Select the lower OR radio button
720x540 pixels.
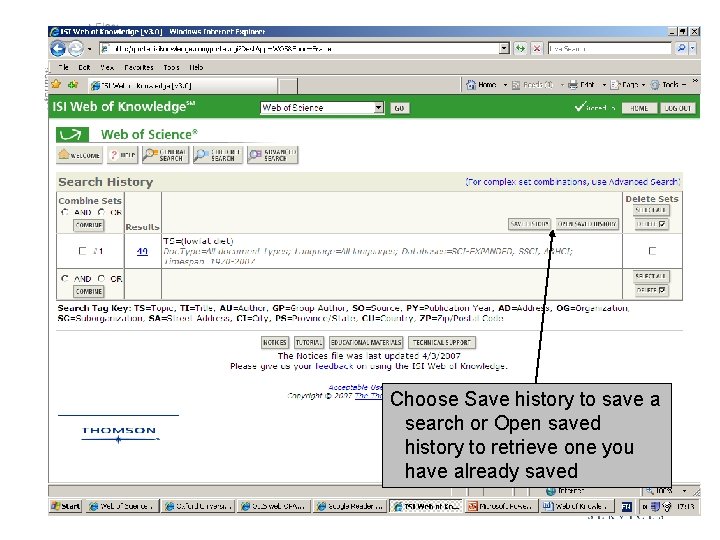point(101,278)
